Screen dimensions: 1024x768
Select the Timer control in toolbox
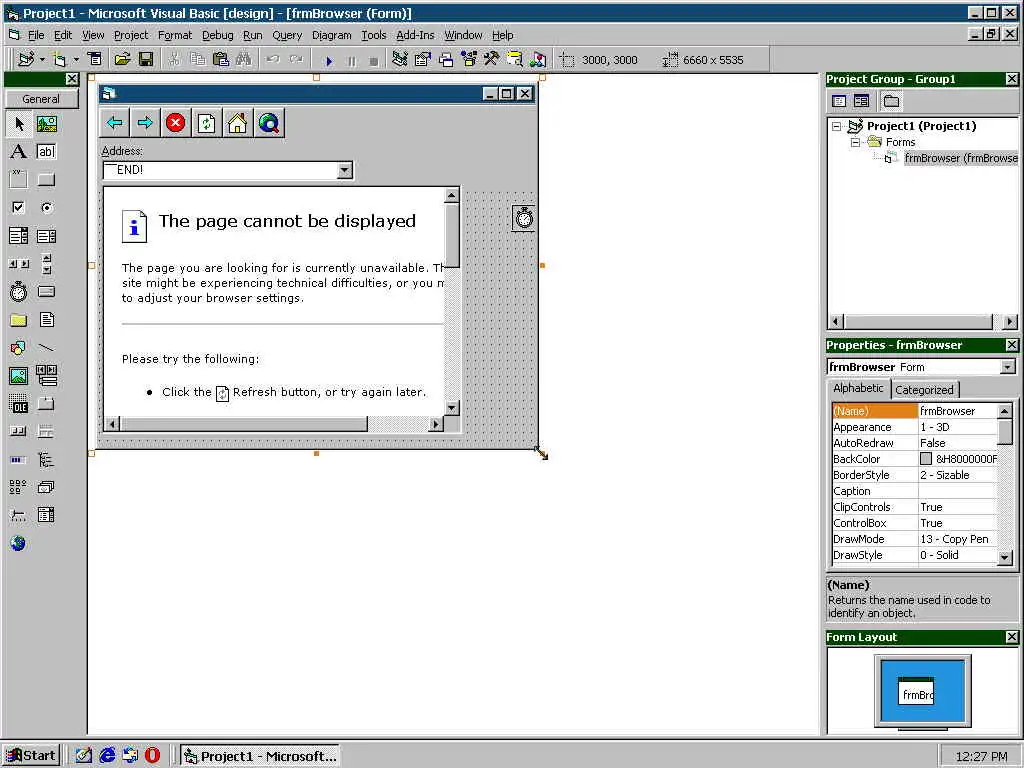tap(18, 291)
